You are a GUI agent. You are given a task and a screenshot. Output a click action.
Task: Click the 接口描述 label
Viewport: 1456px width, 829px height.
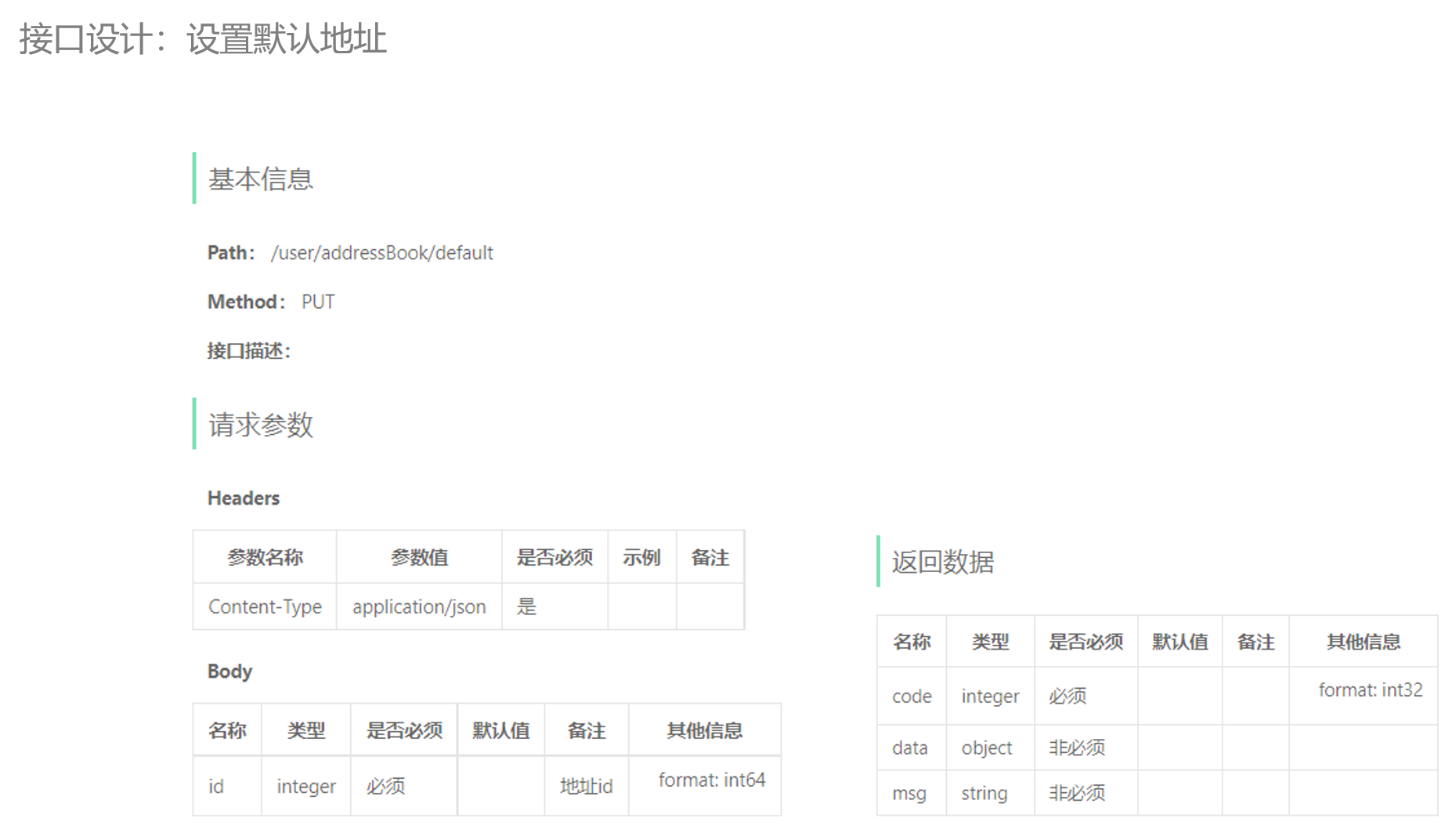point(247,351)
